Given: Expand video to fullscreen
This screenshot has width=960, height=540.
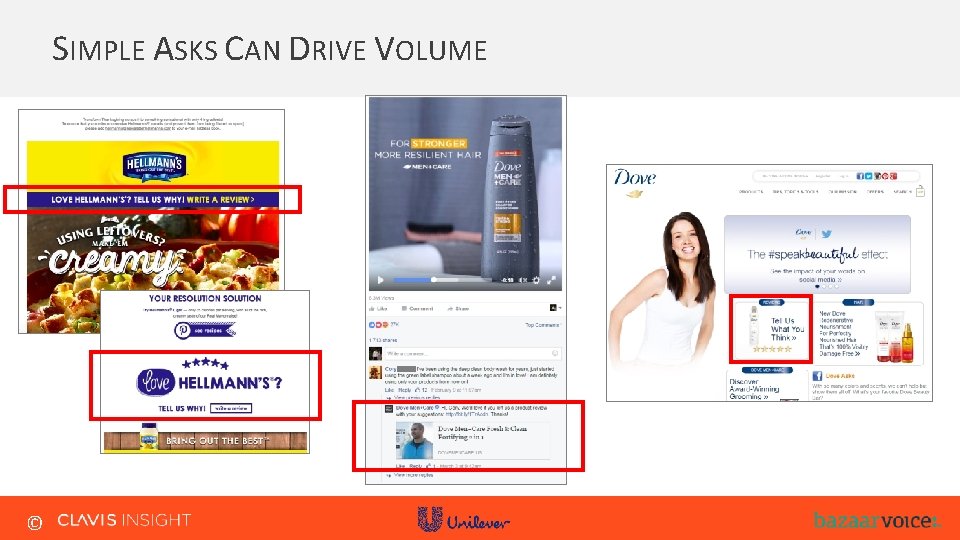Looking at the screenshot, I should 552,280.
